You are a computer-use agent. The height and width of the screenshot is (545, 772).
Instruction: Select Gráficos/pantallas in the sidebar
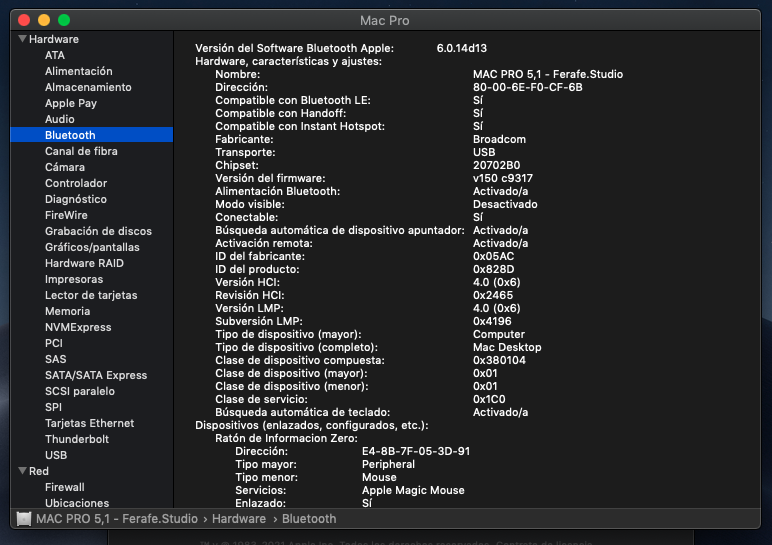(92, 247)
